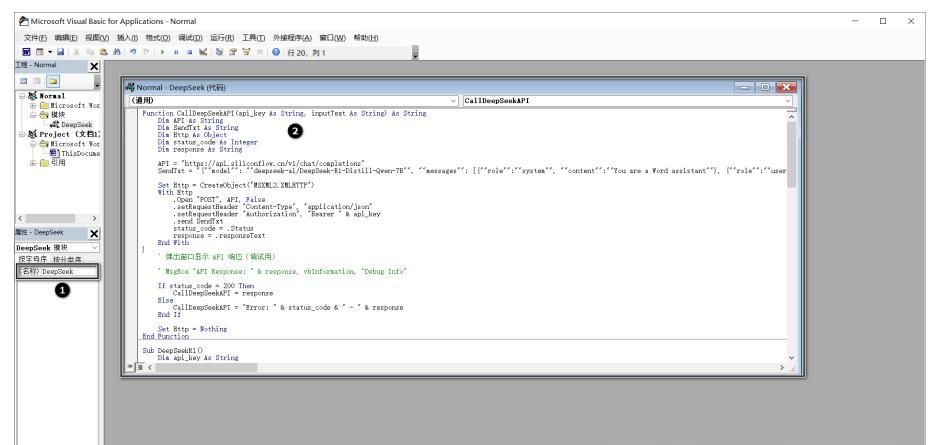Open the 格式(O) menu
Viewport: 942px width, 445px height.
pyautogui.click(x=157, y=37)
